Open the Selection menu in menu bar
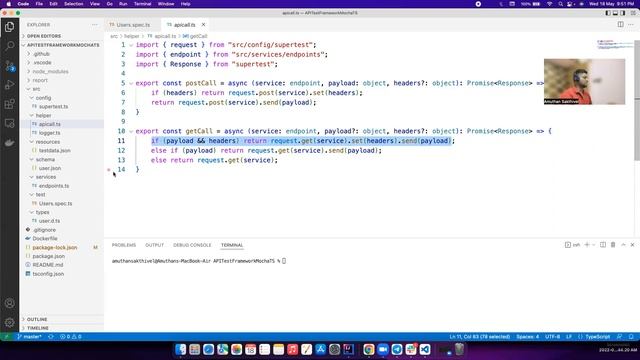The width and height of the screenshot is (640, 360). [73, 4]
